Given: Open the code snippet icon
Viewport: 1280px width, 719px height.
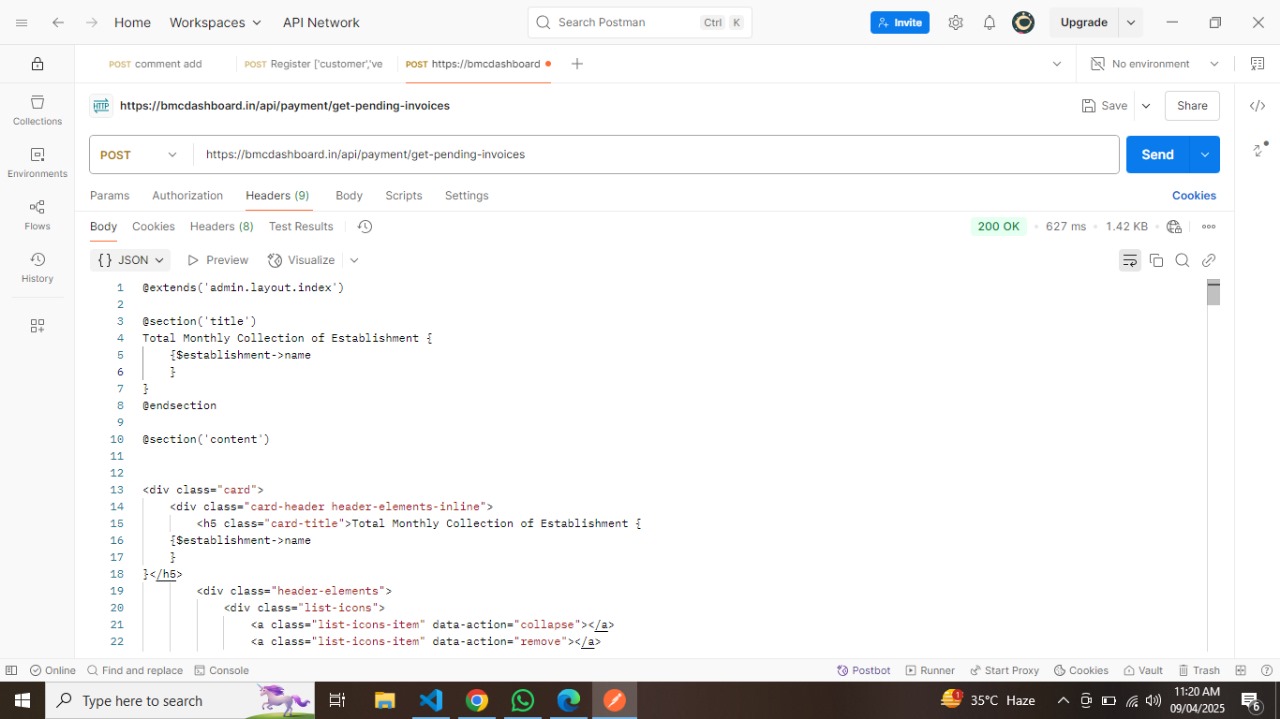Looking at the screenshot, I should (x=1257, y=106).
